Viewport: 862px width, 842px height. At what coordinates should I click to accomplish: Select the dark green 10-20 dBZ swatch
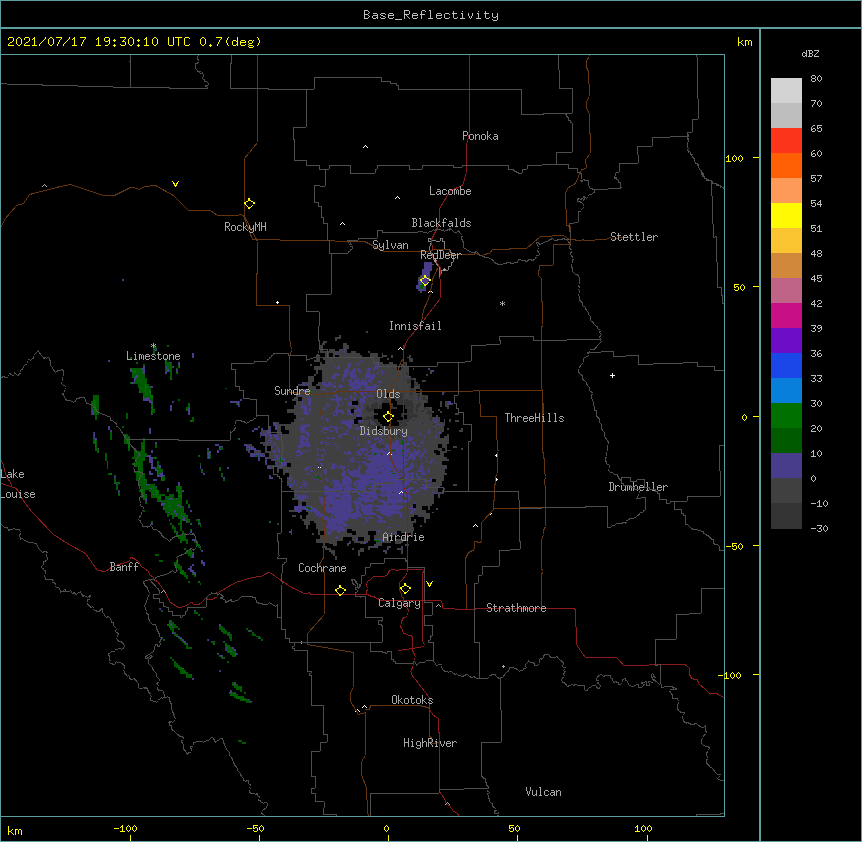786,440
